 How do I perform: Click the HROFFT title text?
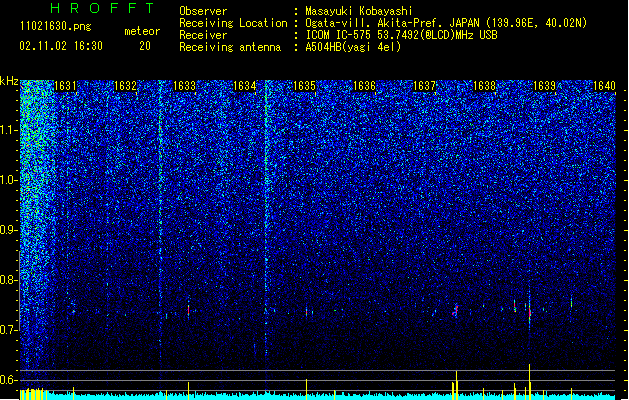(102, 8)
